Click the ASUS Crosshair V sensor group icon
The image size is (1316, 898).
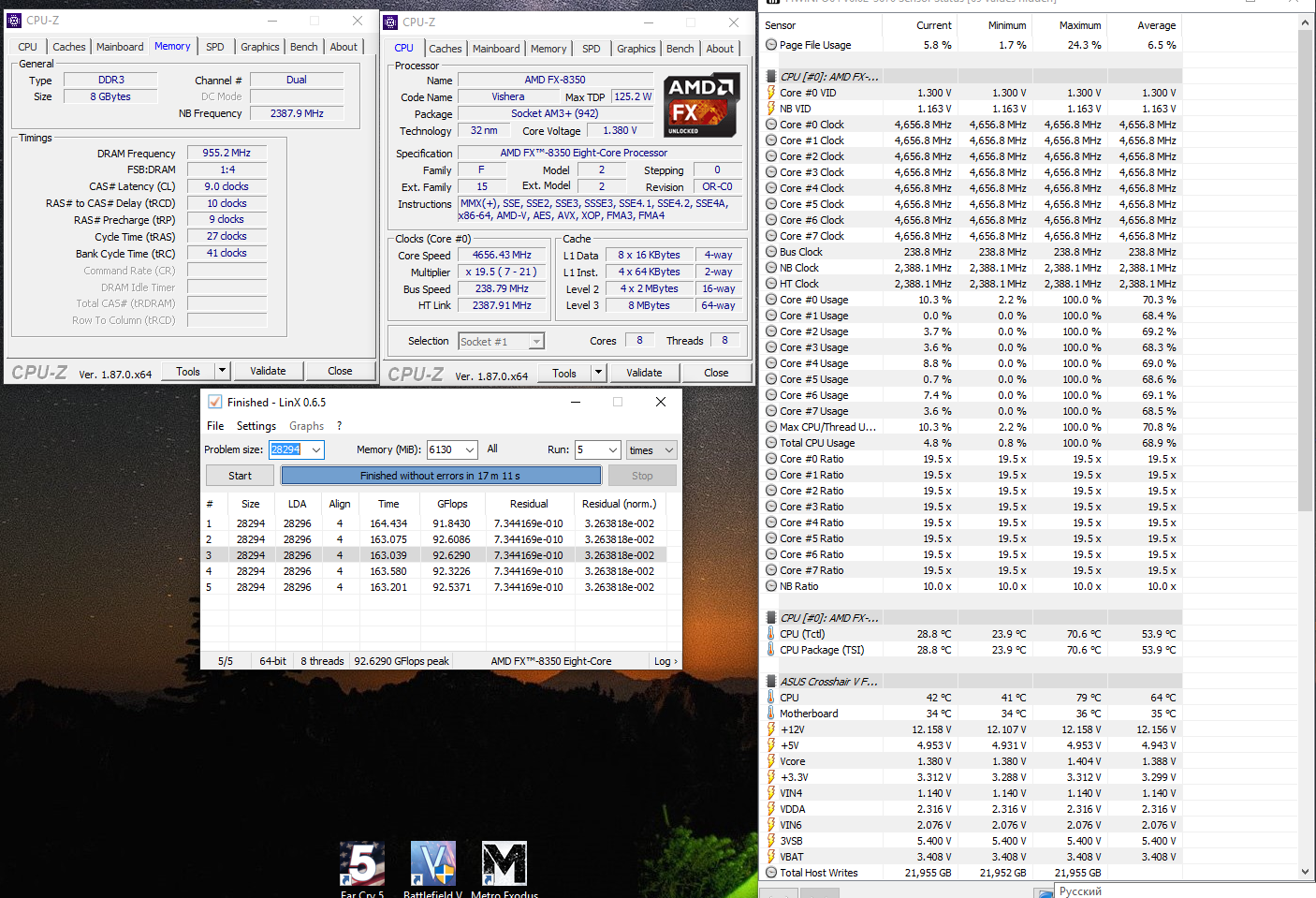[771, 682]
